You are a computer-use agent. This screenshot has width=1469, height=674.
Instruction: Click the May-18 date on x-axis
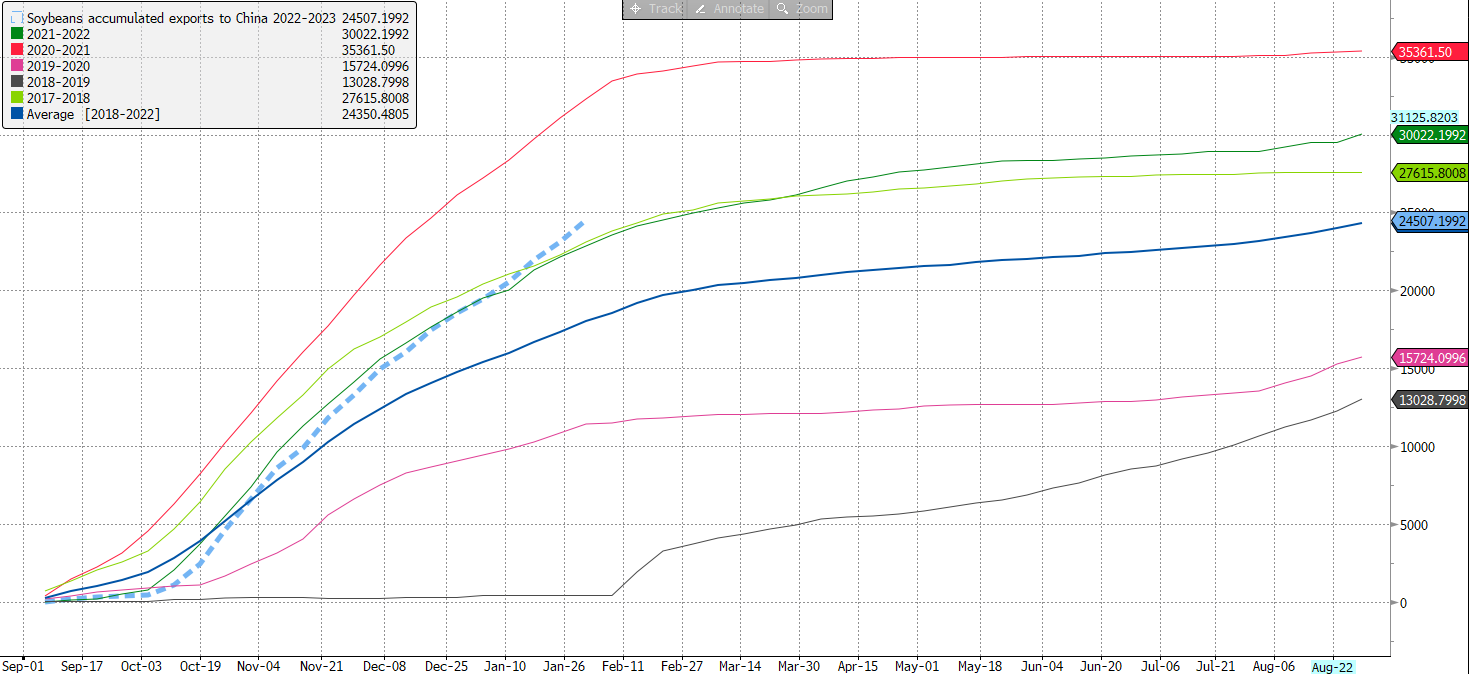[x=979, y=666]
